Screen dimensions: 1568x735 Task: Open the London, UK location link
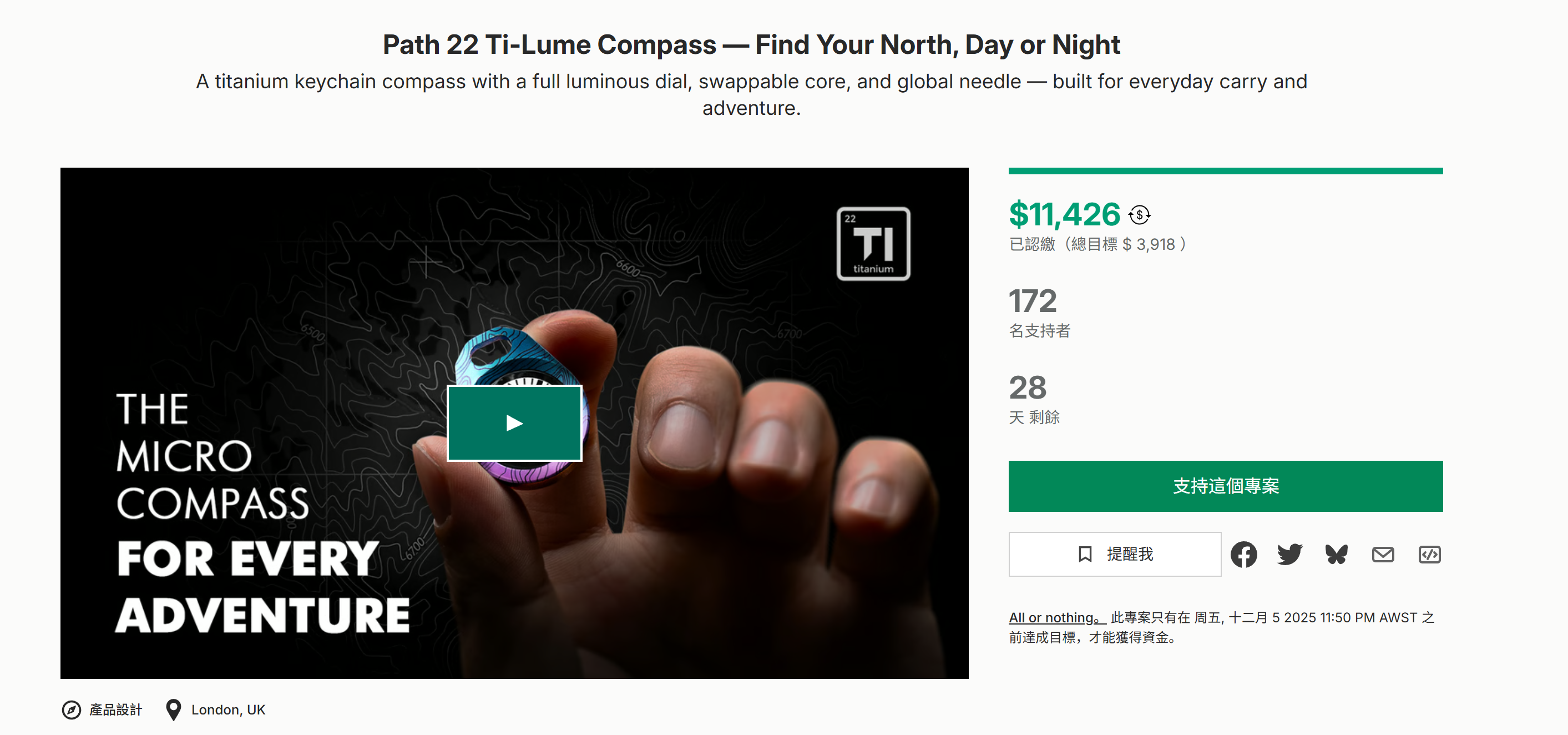click(x=228, y=710)
